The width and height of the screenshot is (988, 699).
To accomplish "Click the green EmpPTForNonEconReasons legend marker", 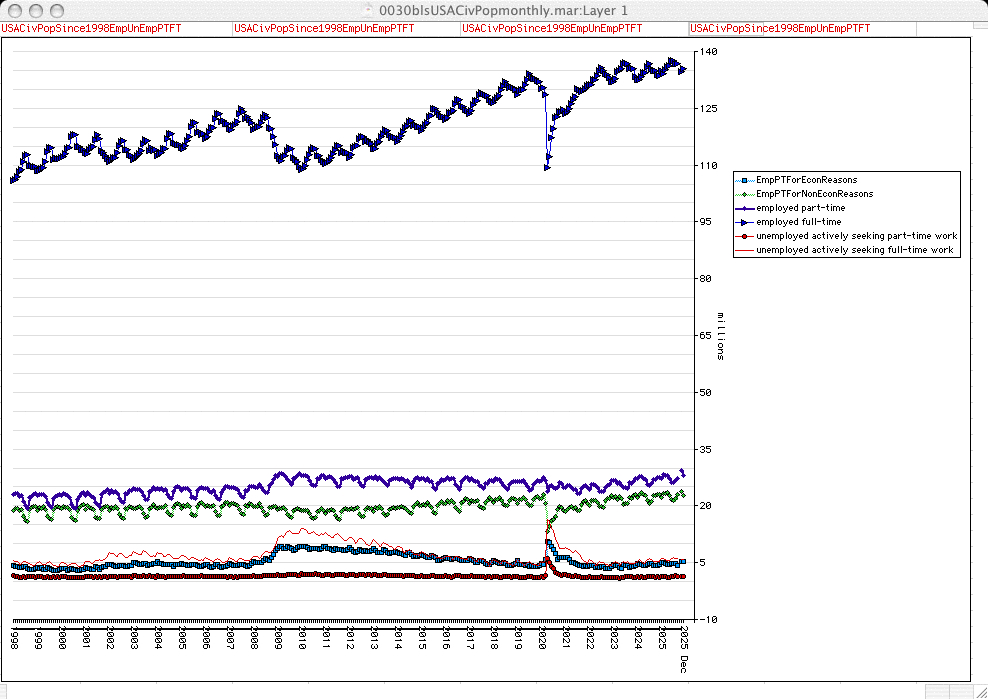I will point(745,194).
